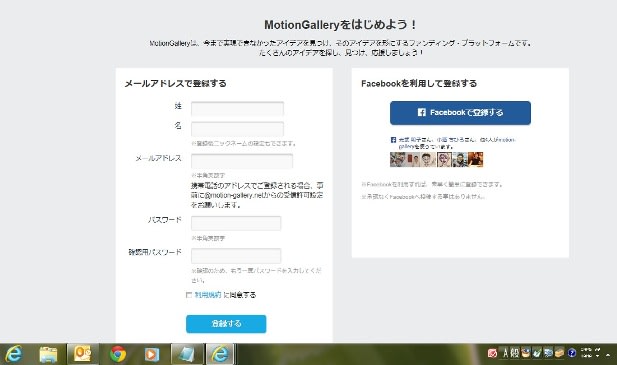Click the 名 (given name) input field

(x=237, y=129)
